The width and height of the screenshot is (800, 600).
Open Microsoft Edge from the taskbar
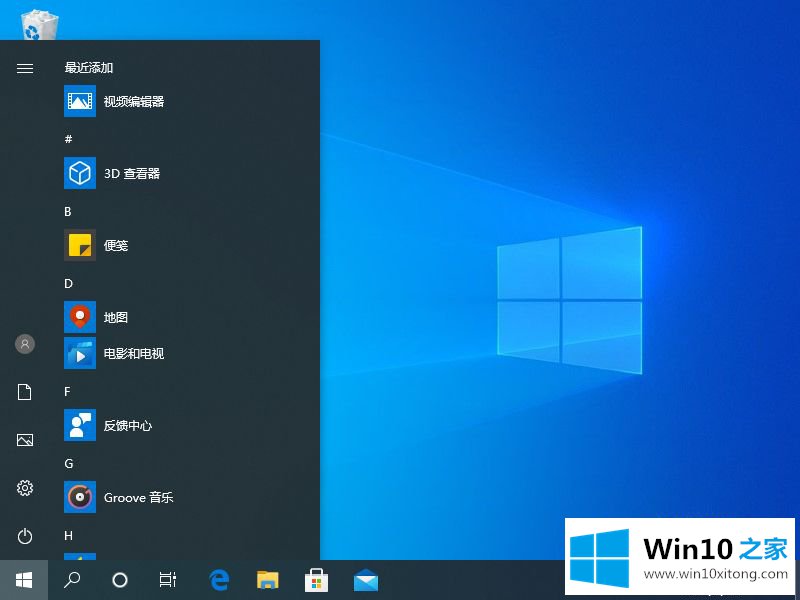(219, 580)
